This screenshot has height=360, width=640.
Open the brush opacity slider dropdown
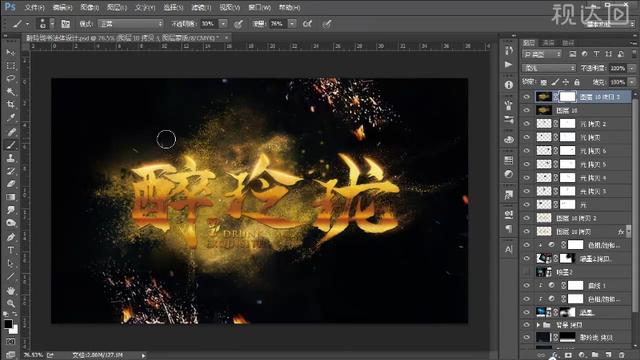[223, 24]
